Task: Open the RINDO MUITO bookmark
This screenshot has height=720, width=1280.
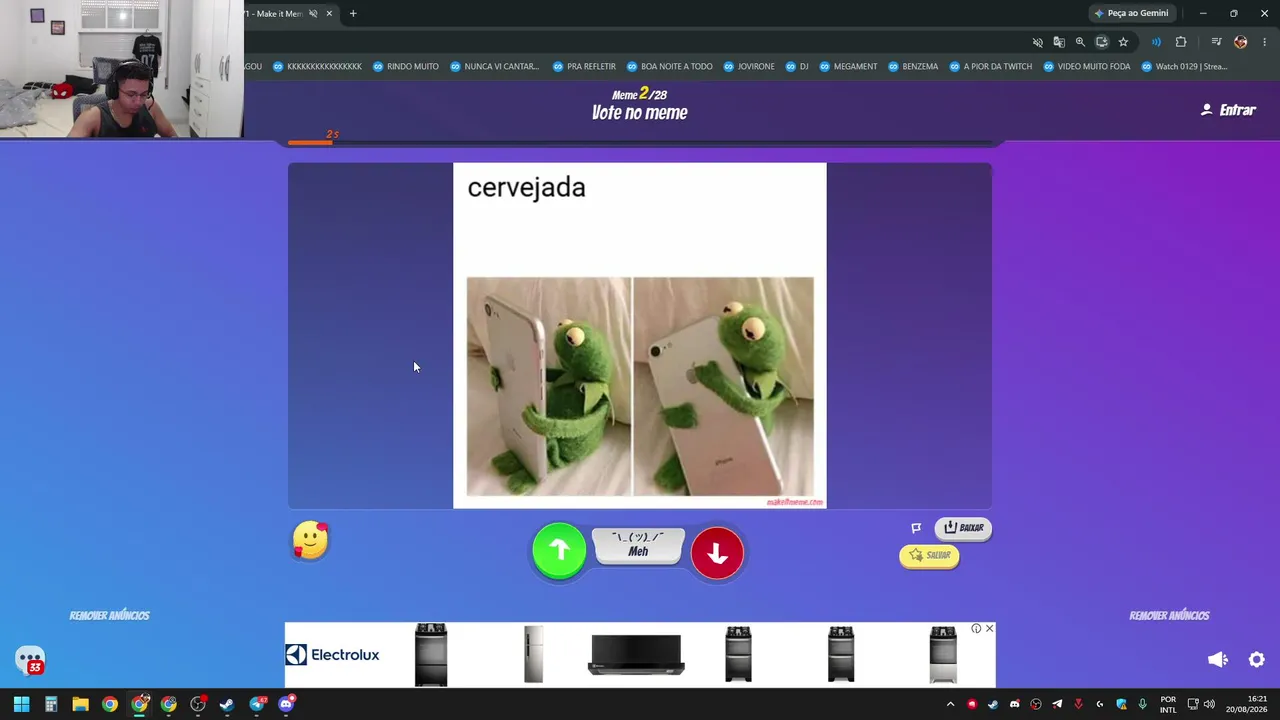Action: click(x=406, y=67)
